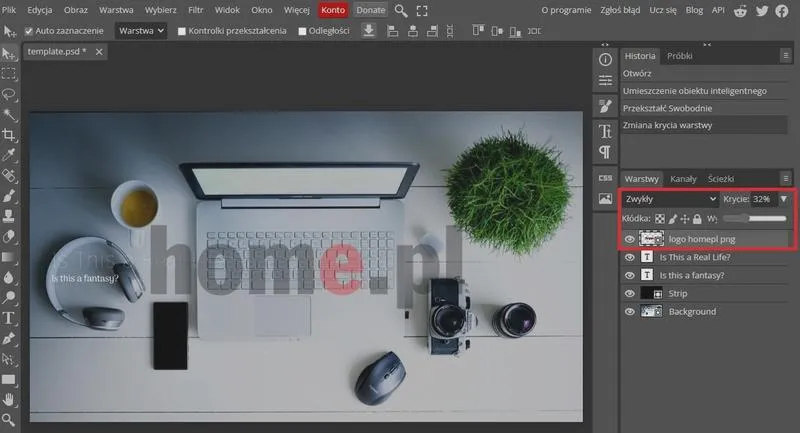Screen dimensions: 800x433
Task: Open the Zwykły blend mode dropdown
Action: click(670, 199)
